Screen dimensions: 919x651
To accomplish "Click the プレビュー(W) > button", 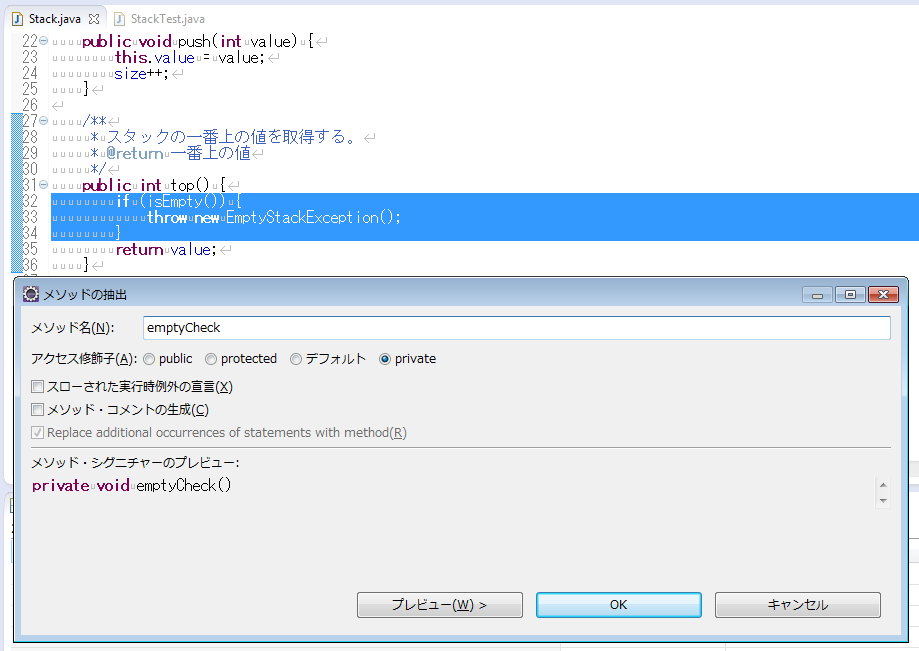I will point(440,605).
